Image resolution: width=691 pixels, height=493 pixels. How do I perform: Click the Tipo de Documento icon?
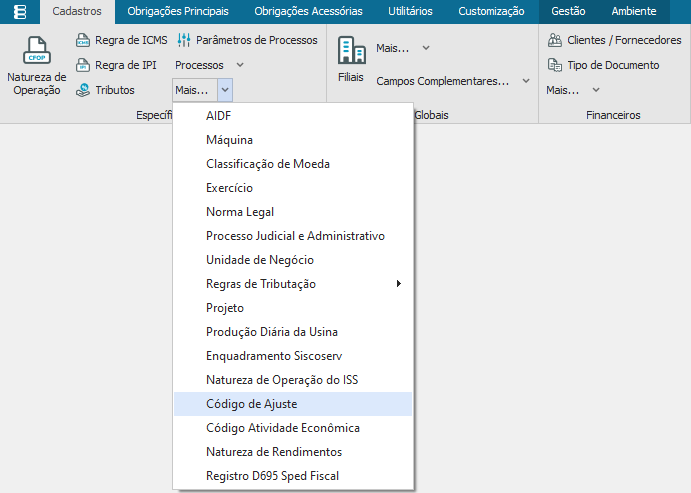coord(554,65)
